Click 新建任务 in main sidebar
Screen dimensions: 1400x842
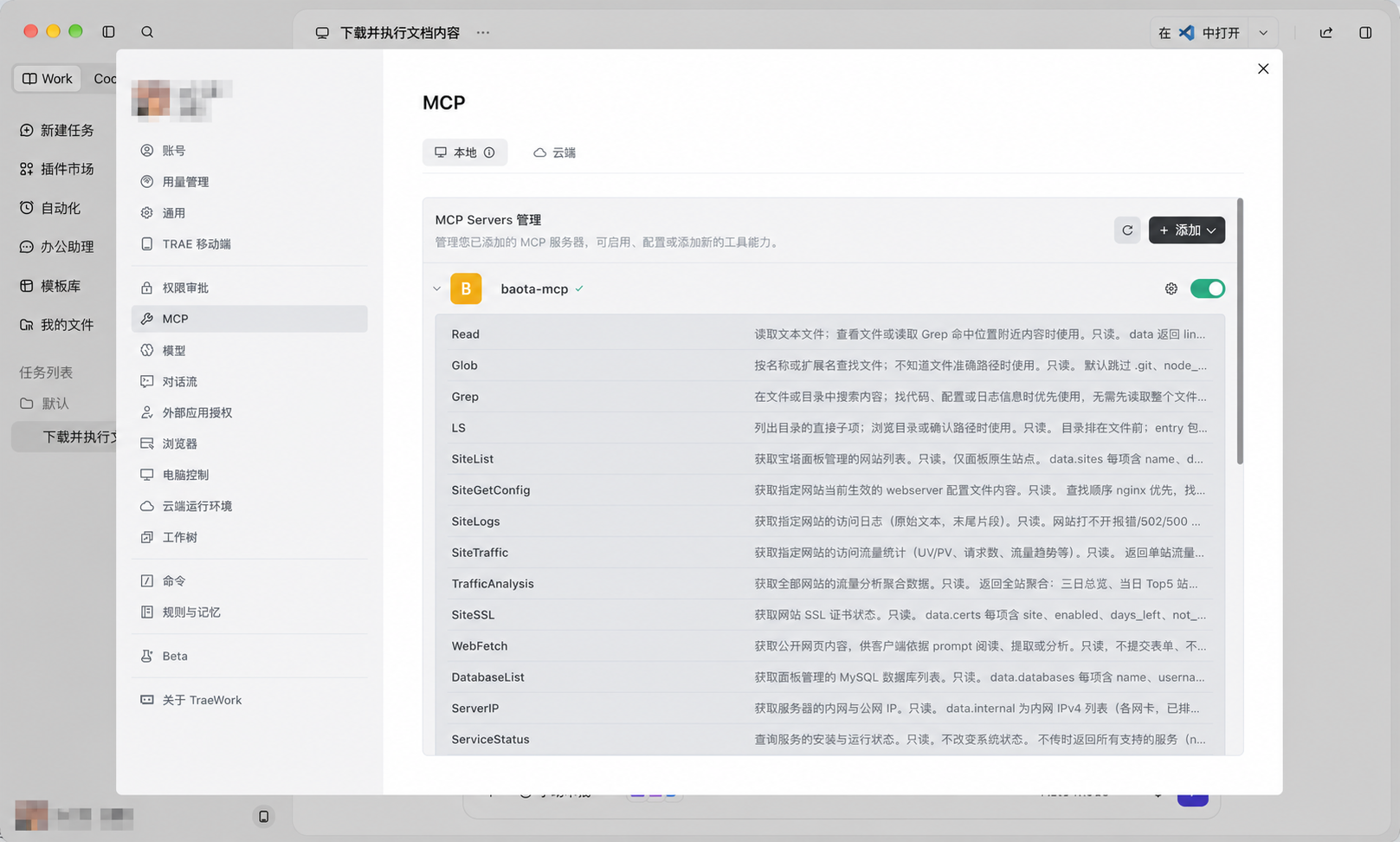[x=57, y=130]
